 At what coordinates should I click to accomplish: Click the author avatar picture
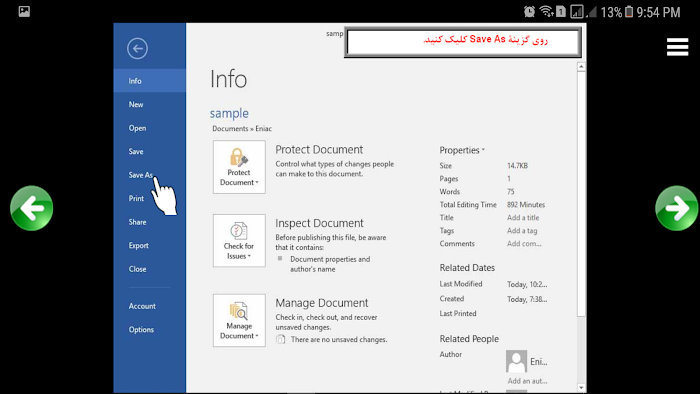[516, 361]
